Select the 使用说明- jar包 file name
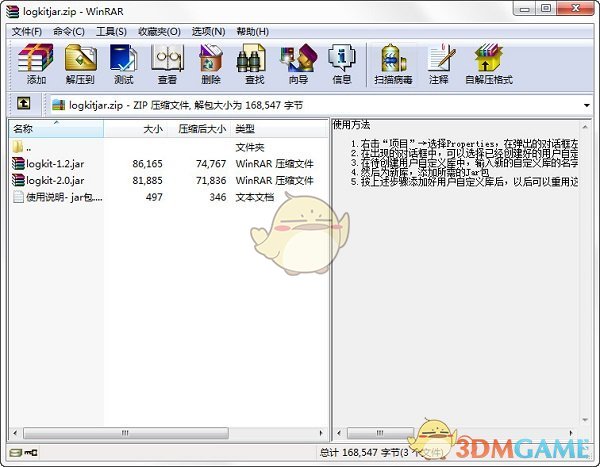Screen dimensions: 600x467 [x=64, y=197]
